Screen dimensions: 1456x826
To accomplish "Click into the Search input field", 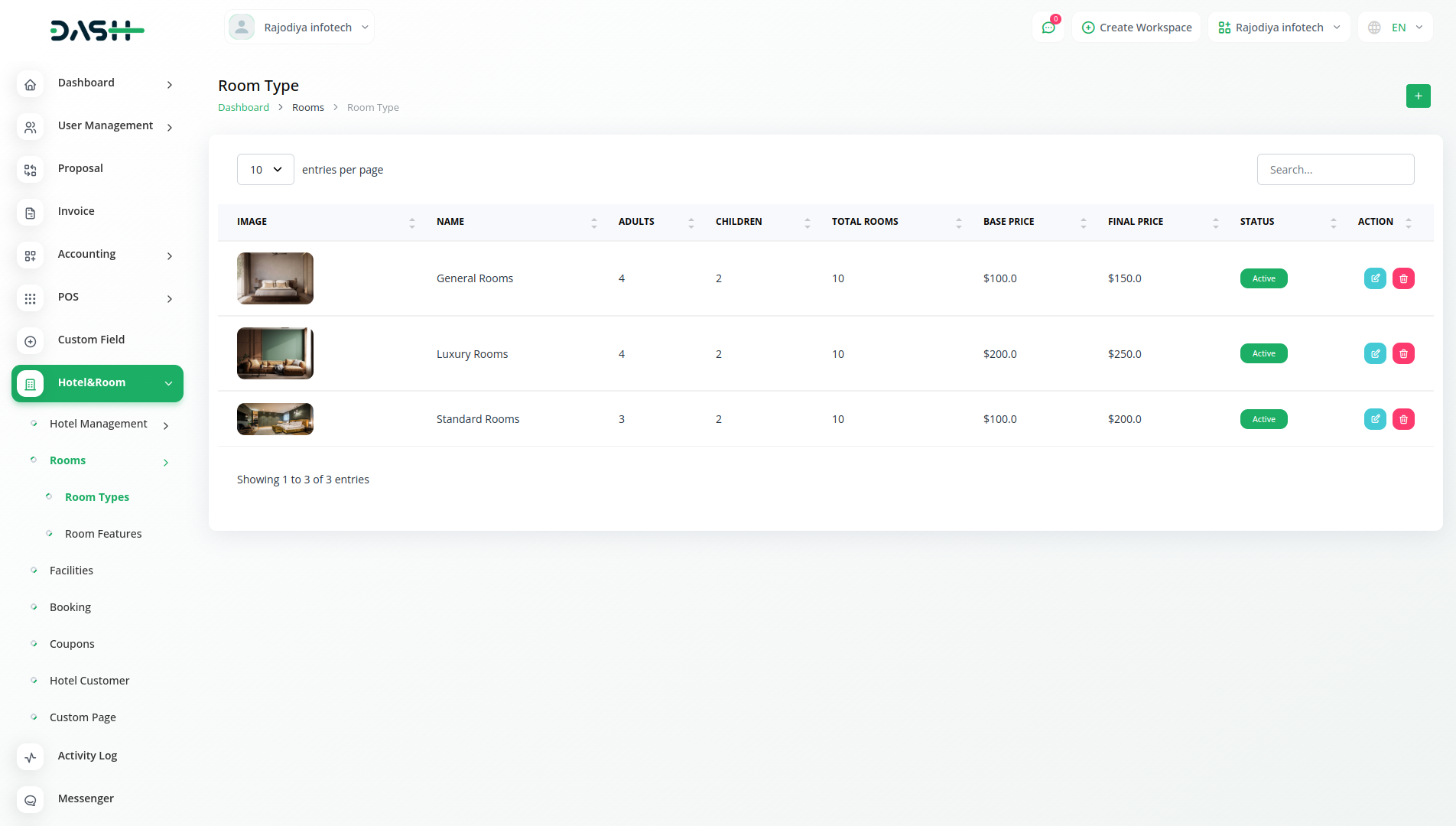I will pos(1335,170).
